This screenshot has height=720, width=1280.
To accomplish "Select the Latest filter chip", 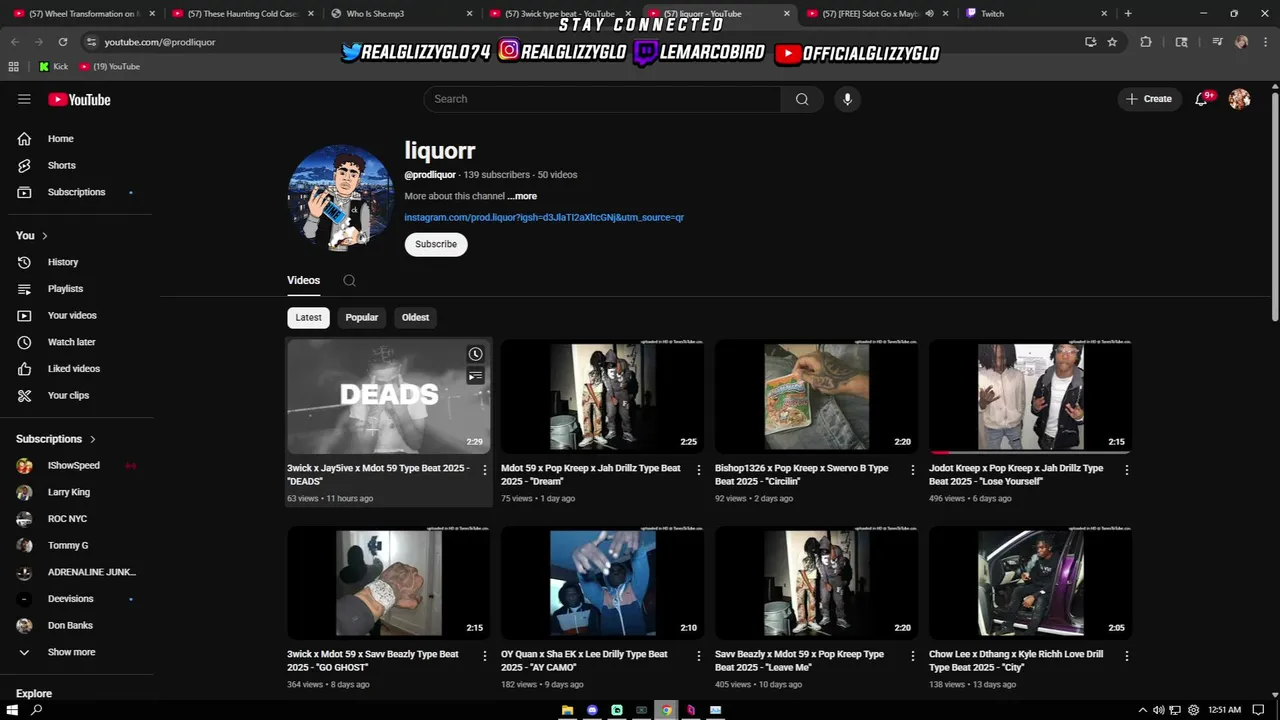I will pos(308,317).
